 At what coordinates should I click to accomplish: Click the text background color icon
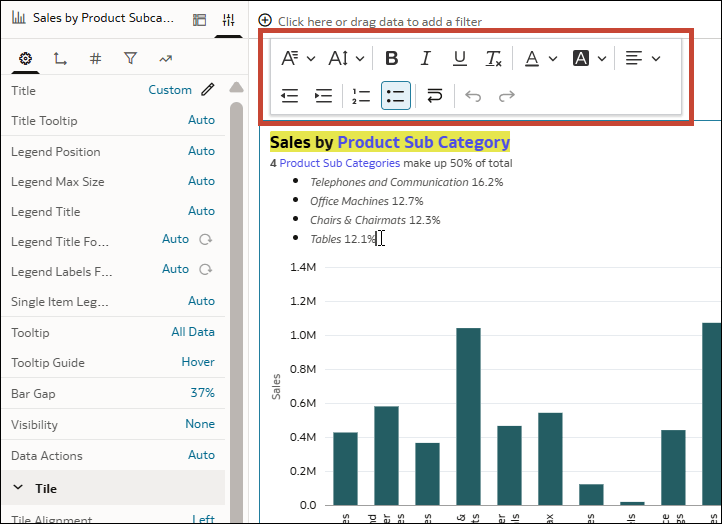(x=581, y=58)
